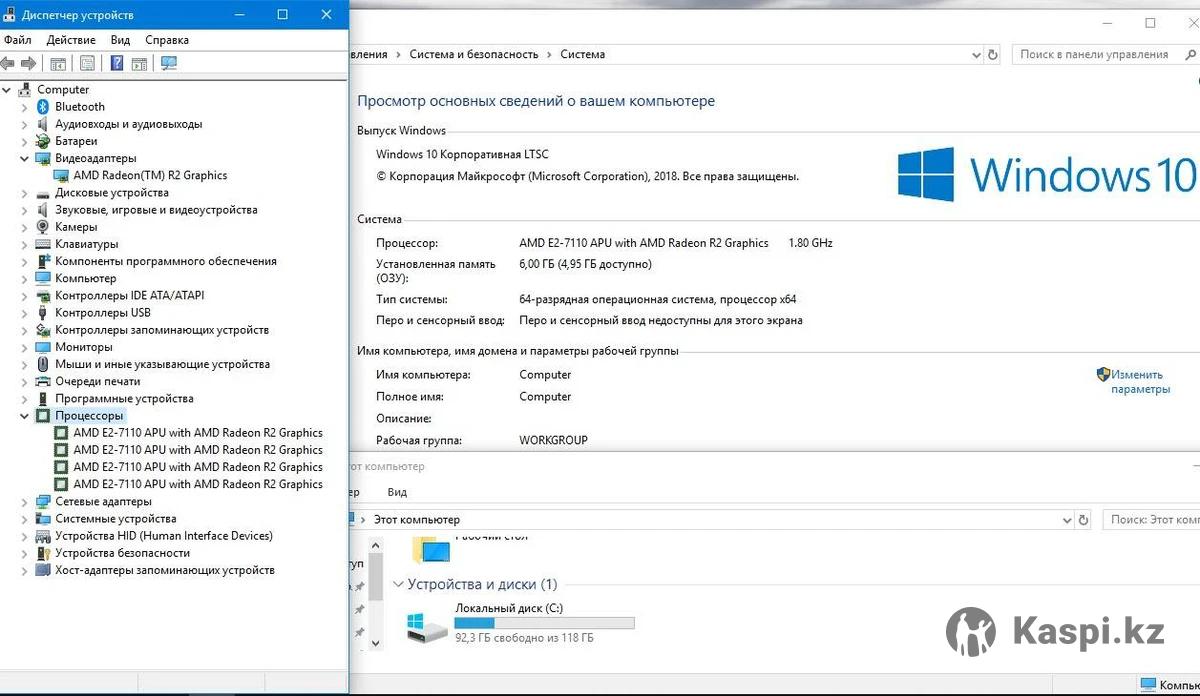Go to Система и безопасность breadcrumb
Image resolution: width=1200 pixels, height=696 pixels.
coord(474,55)
